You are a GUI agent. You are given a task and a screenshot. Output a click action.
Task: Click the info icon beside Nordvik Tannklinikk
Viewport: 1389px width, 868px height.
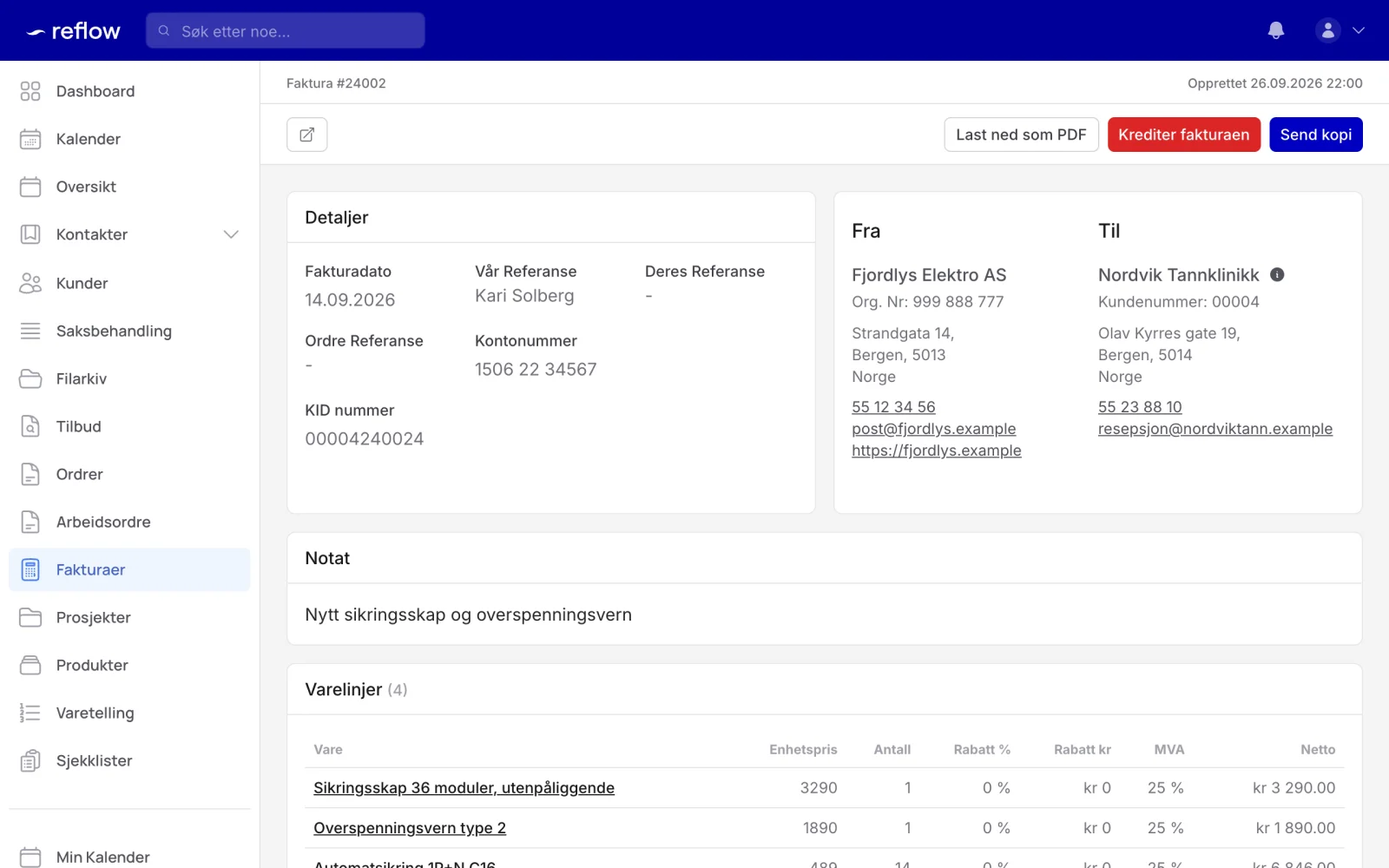tap(1277, 274)
